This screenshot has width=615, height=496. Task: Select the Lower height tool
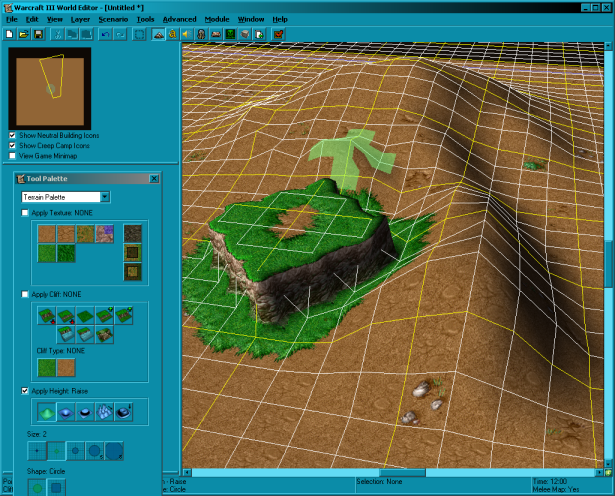click(x=66, y=412)
